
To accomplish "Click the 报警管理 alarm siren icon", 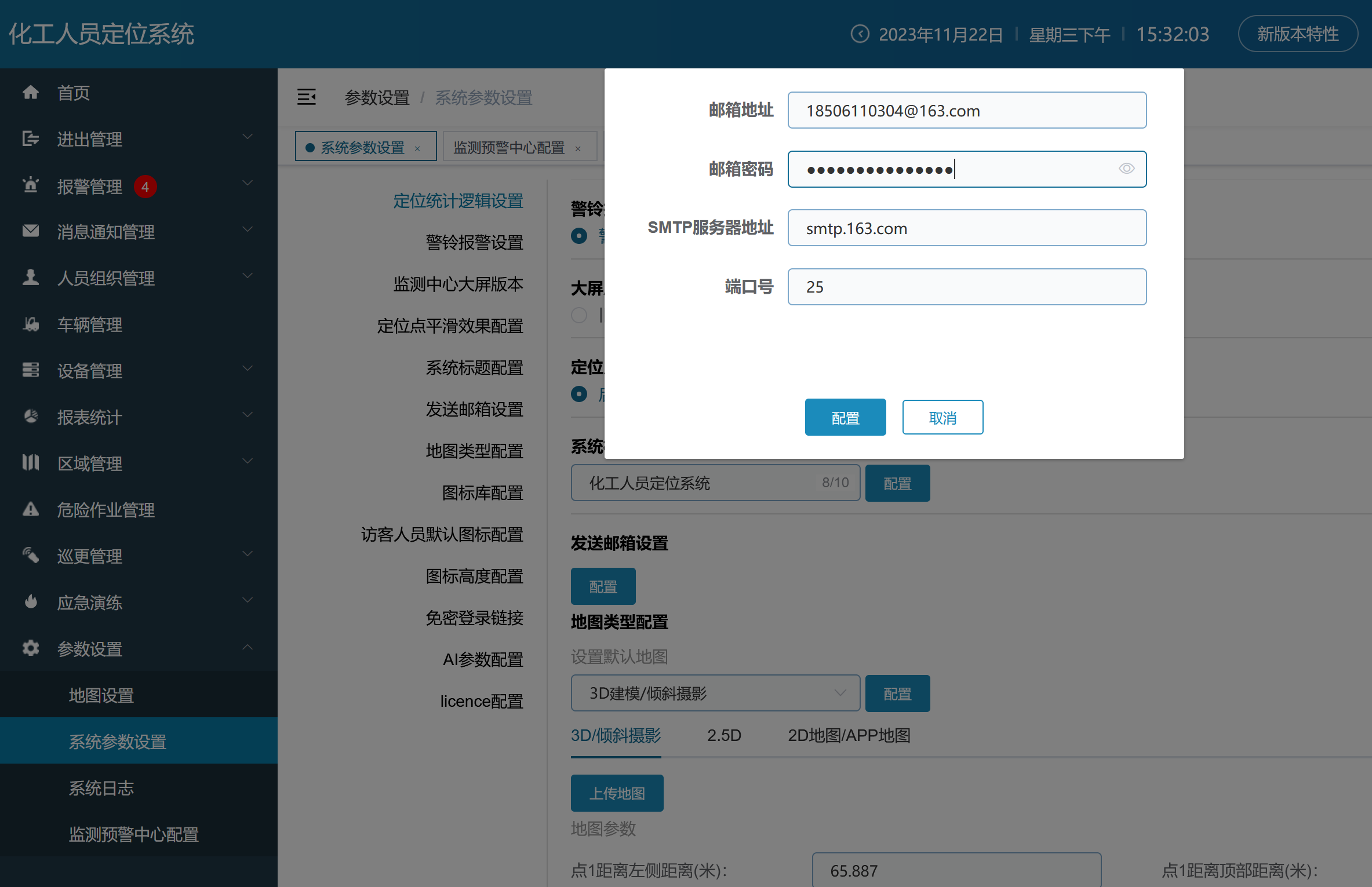I will pos(31,185).
